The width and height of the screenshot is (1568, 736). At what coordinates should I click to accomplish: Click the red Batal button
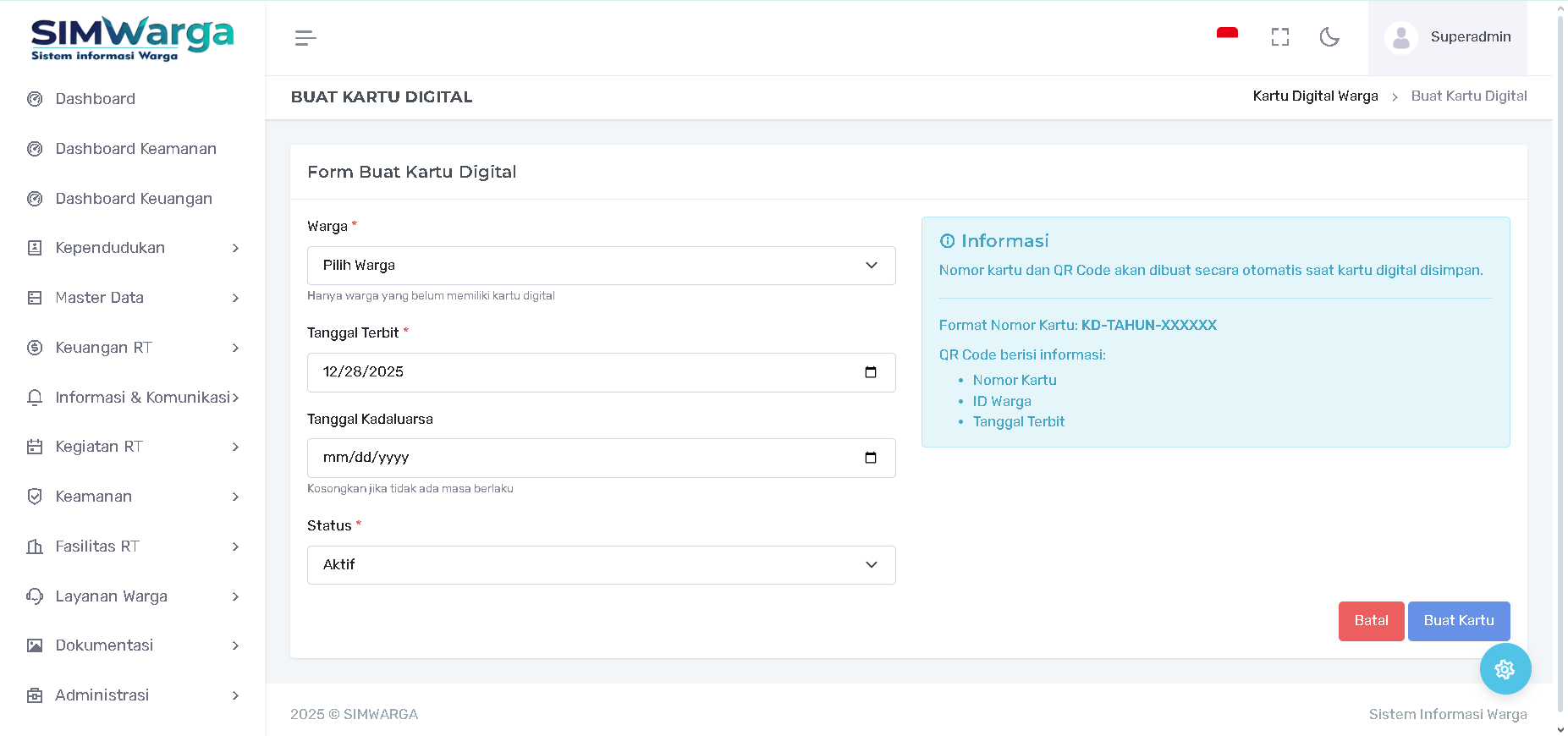[1371, 621]
